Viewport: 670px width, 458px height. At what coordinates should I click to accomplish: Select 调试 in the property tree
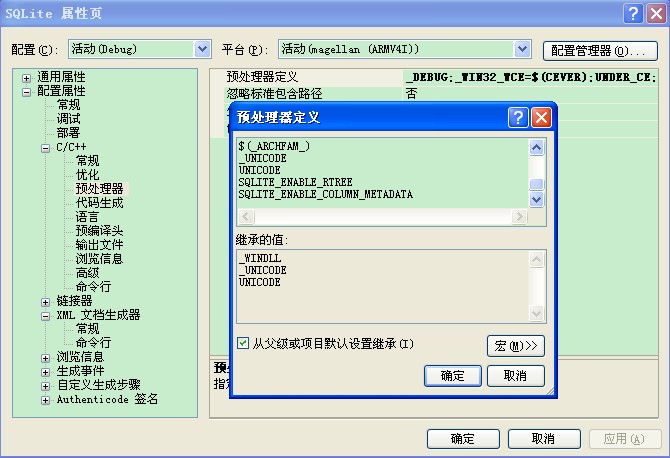[x=68, y=119]
